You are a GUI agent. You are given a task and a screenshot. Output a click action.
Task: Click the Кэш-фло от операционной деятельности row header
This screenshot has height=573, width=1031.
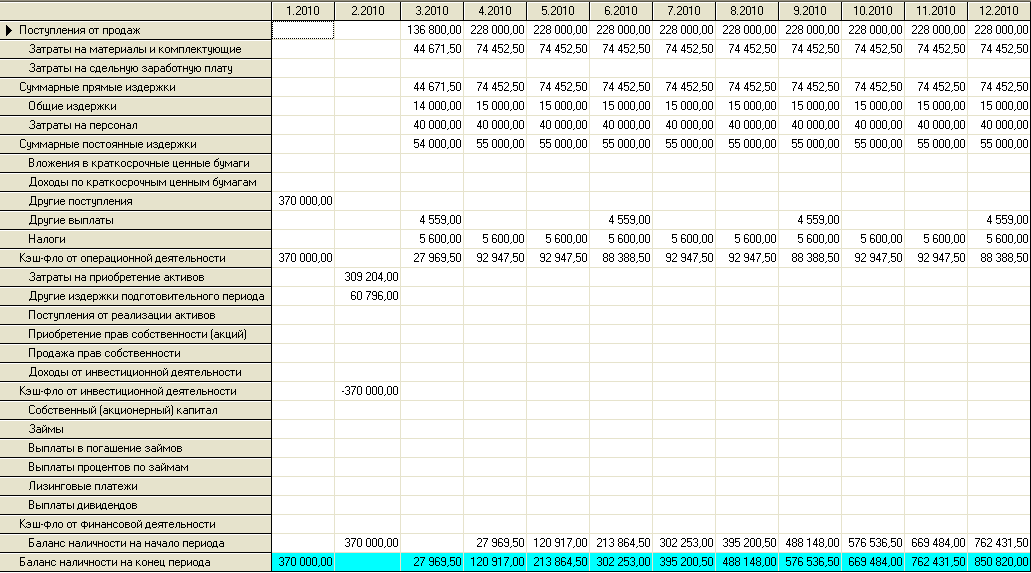coord(135,259)
